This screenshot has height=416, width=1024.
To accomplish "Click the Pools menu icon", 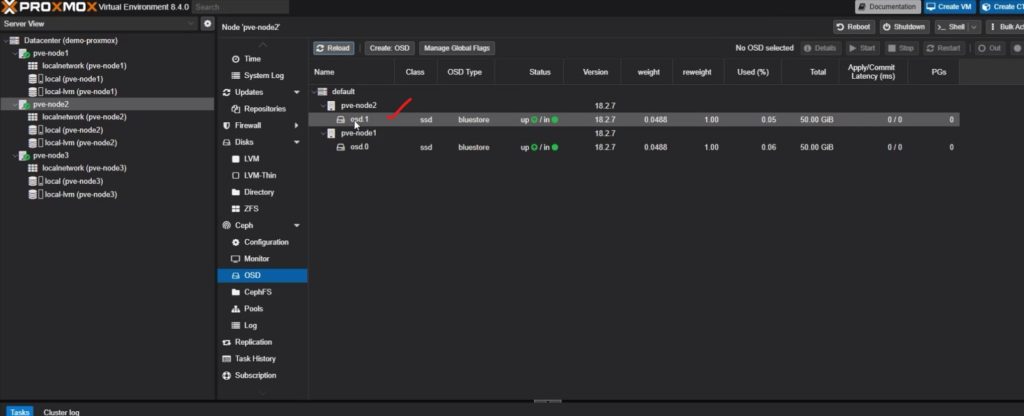I will 236,309.
